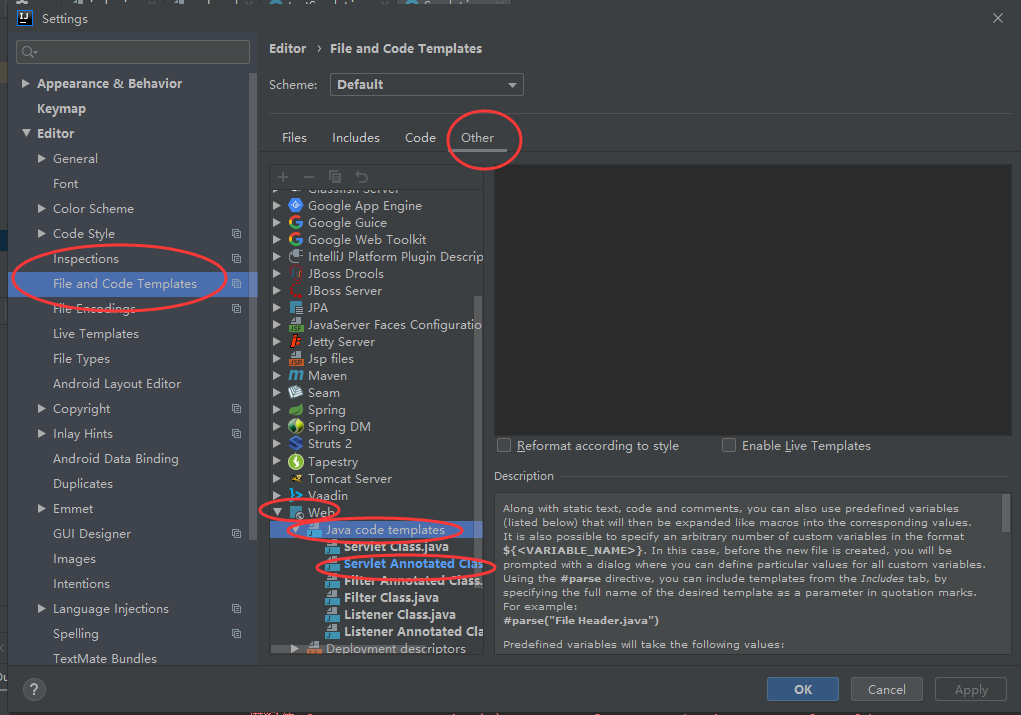Click the JPA template icon

(296, 307)
